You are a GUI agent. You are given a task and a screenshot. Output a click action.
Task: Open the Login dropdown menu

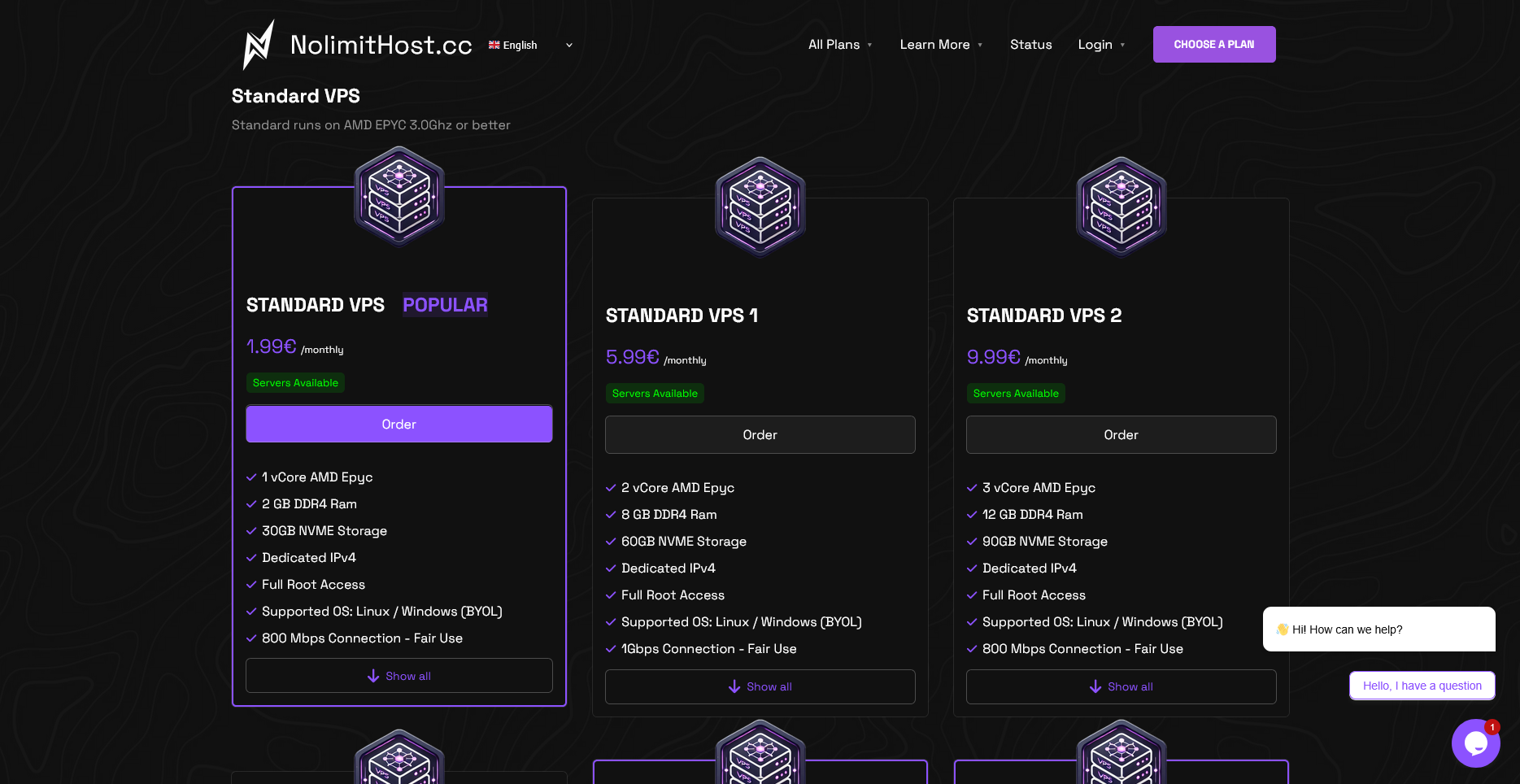[x=1101, y=45]
